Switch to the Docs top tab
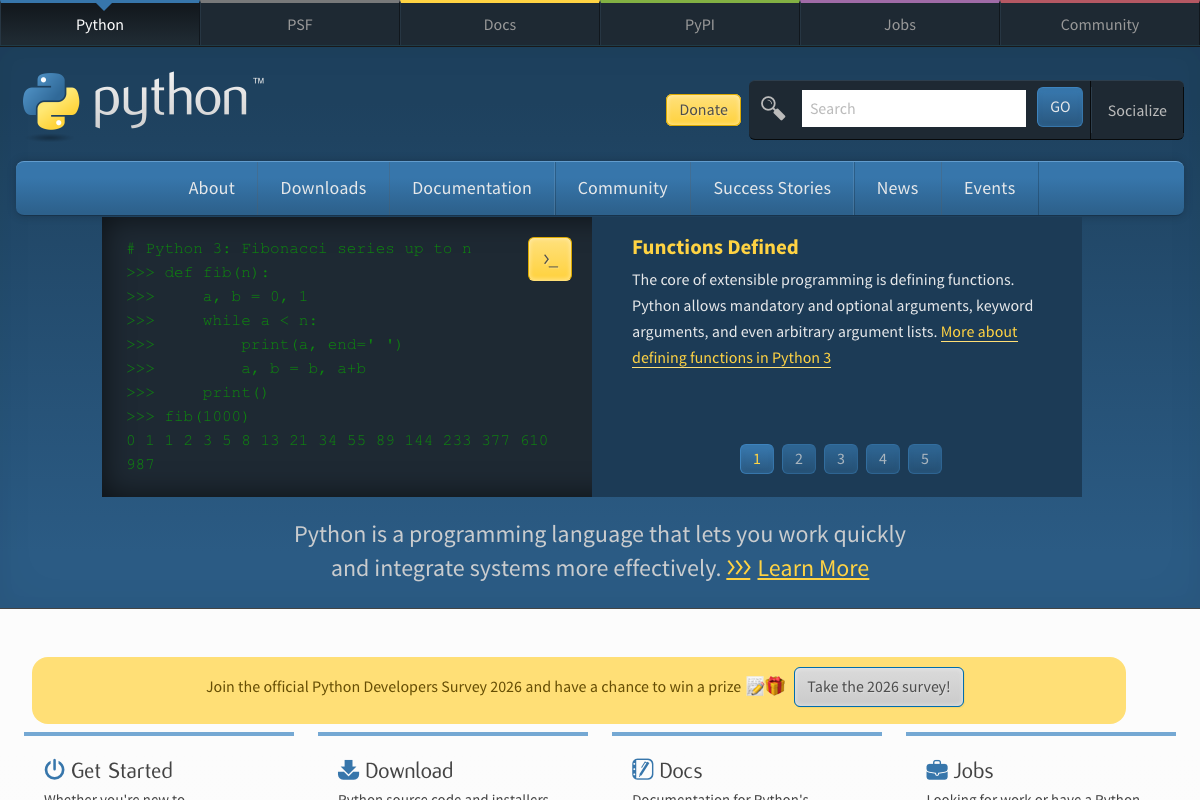The image size is (1200, 800). tap(500, 24)
